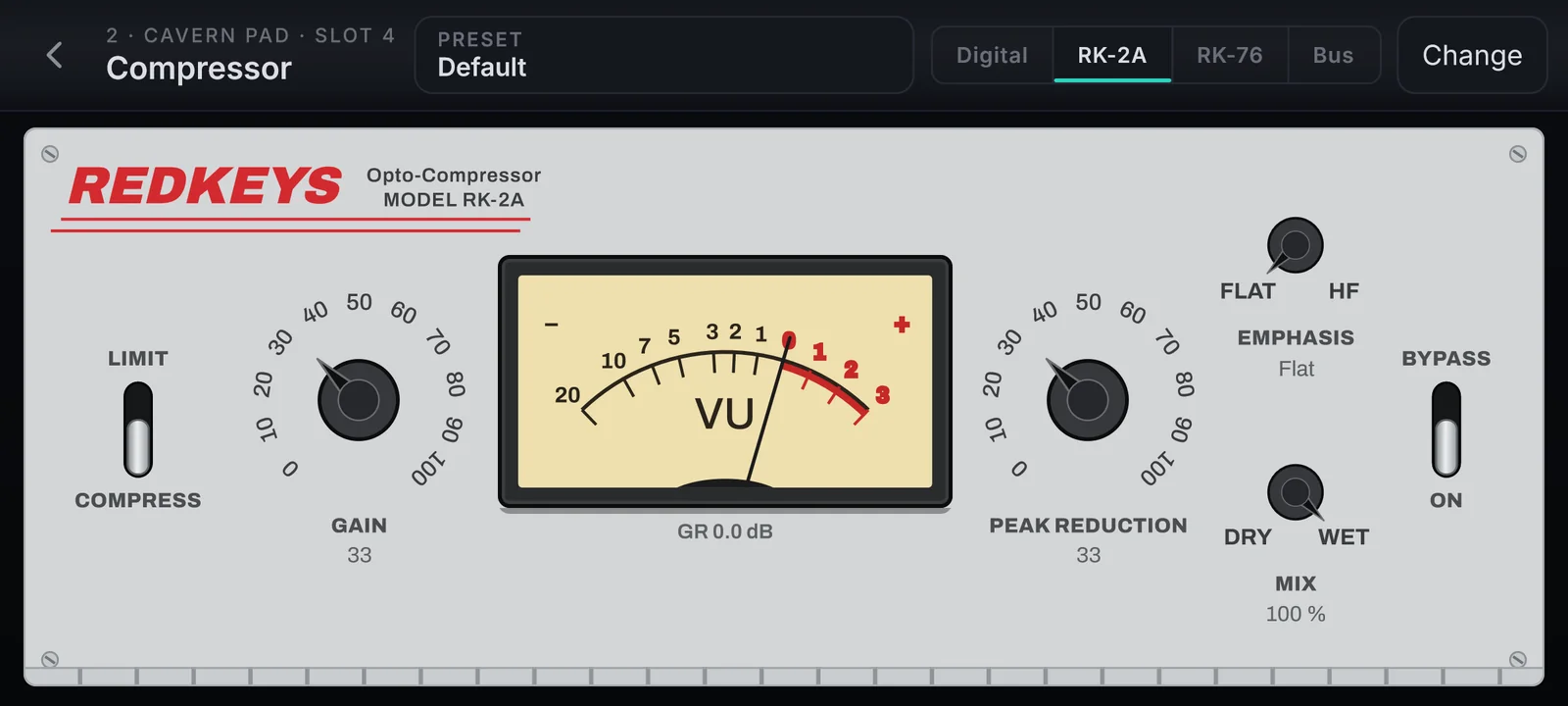Click the WET label beside Mix knob
The image size is (1568, 706).
tap(1344, 537)
